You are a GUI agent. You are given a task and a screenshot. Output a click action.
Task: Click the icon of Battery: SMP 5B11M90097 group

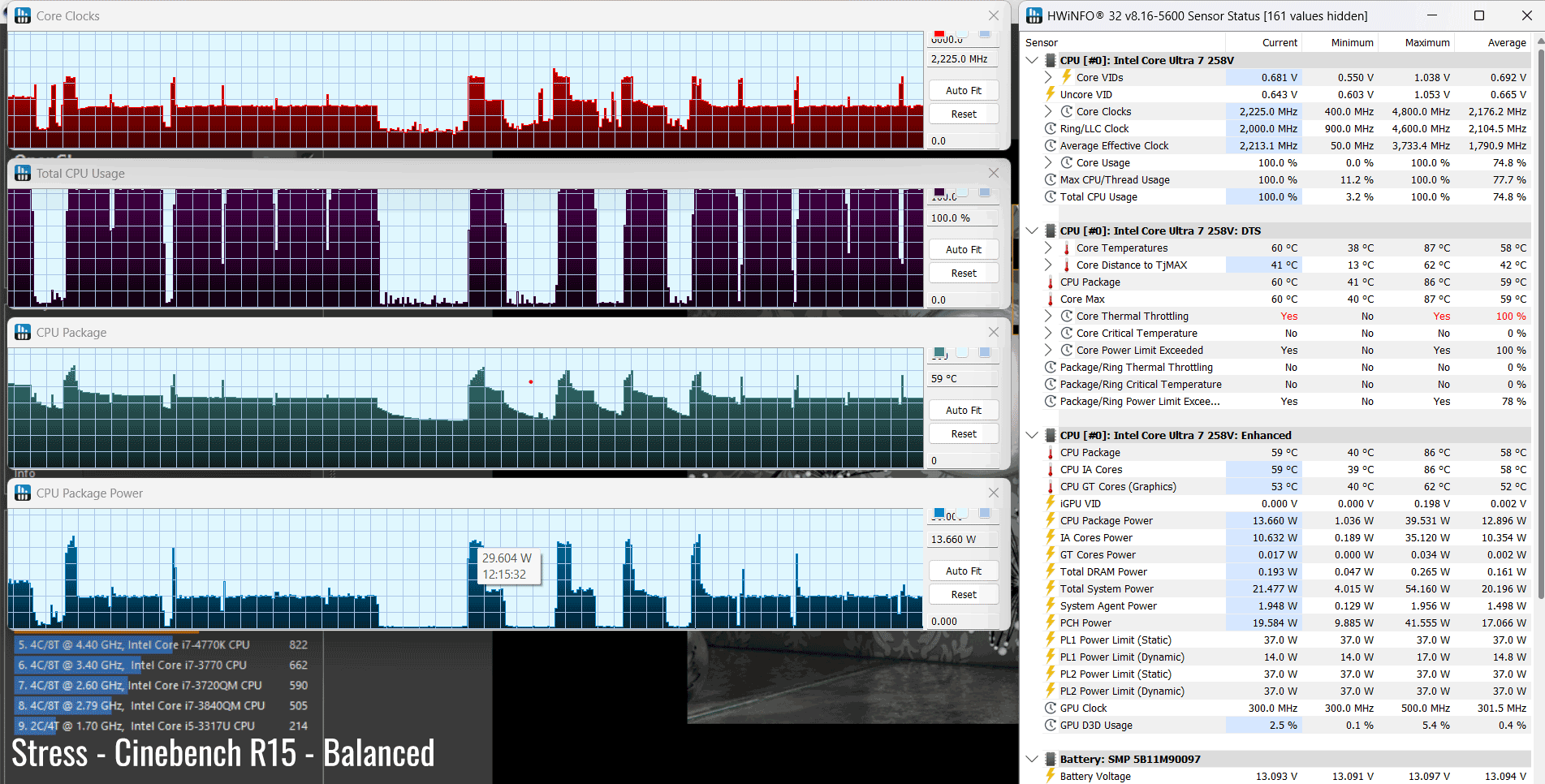tap(1050, 759)
